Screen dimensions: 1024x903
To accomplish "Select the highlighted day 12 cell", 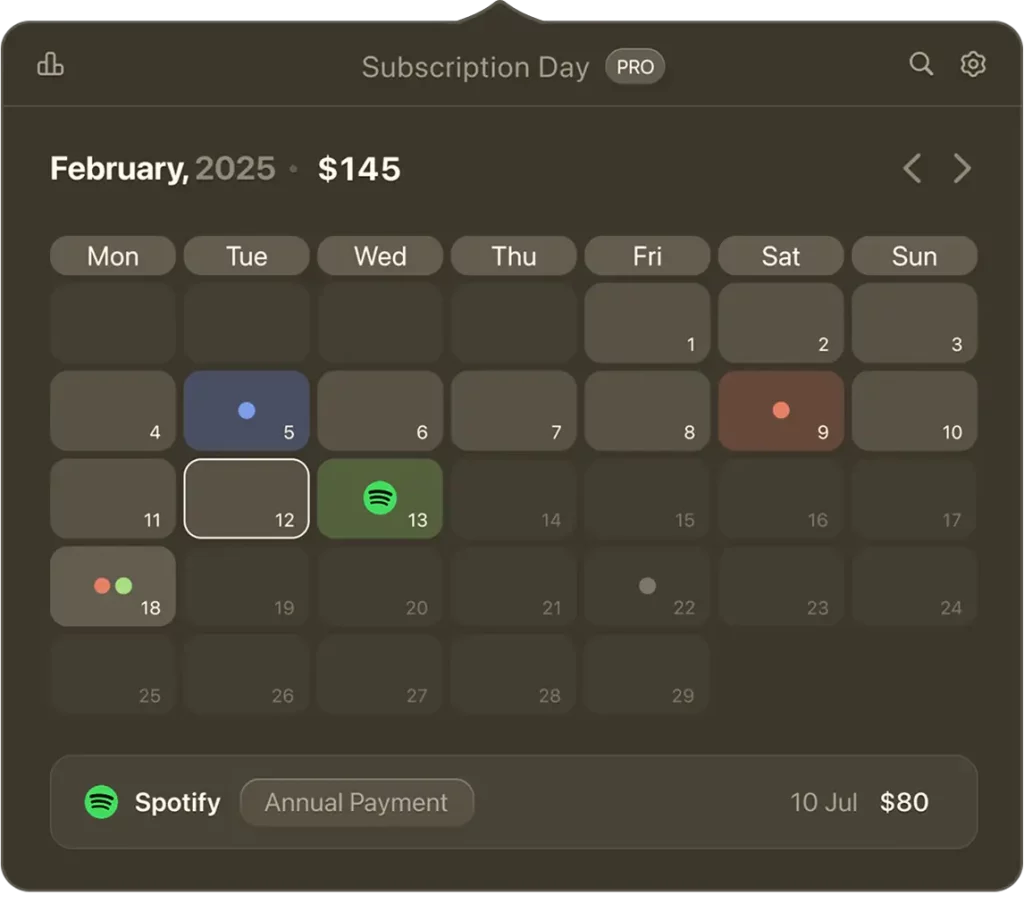I will click(x=246, y=498).
